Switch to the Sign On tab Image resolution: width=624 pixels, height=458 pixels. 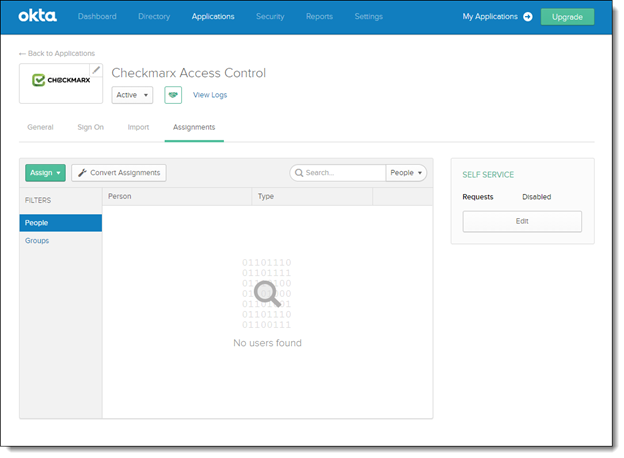click(x=90, y=127)
